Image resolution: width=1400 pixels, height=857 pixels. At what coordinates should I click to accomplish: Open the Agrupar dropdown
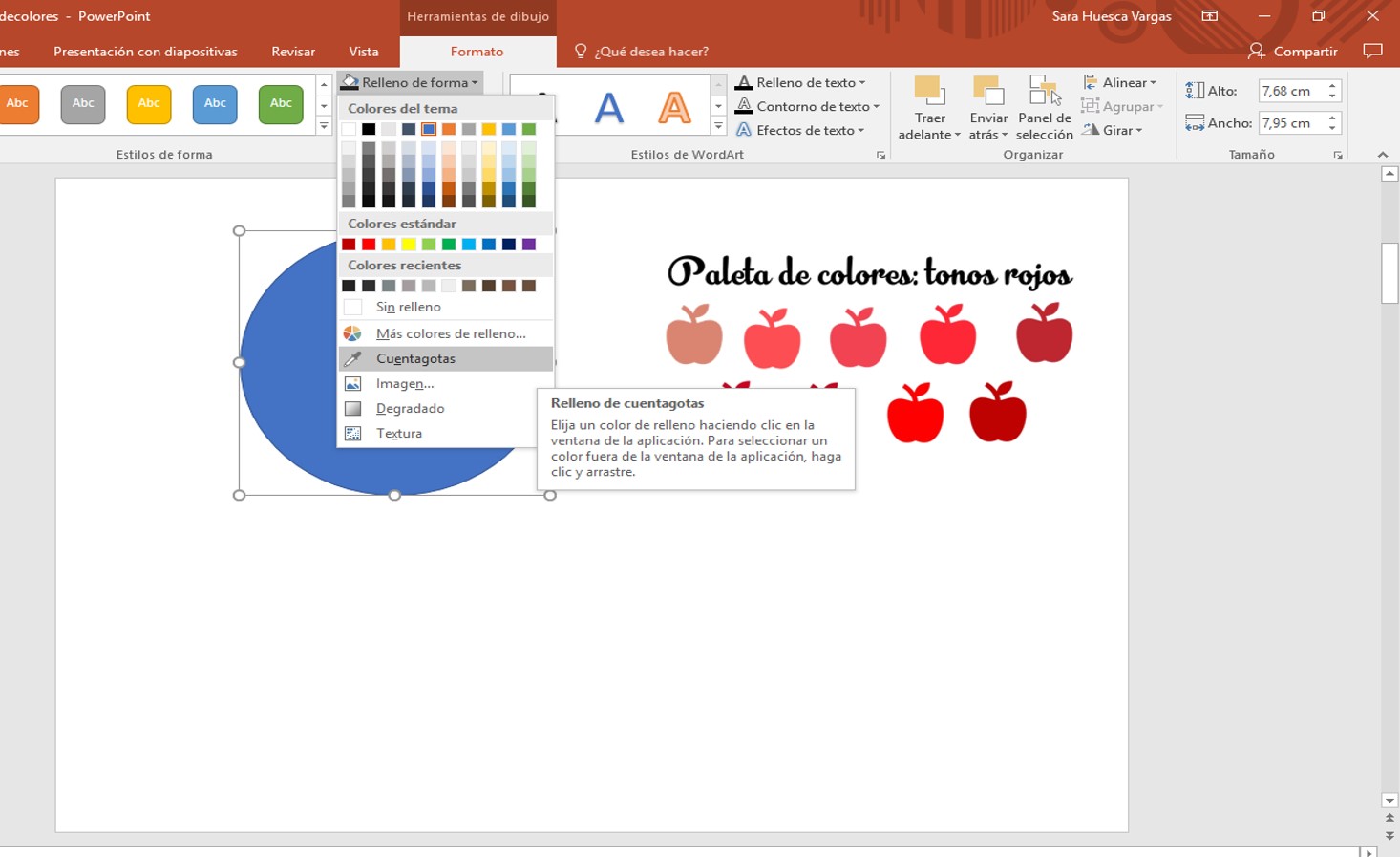pyautogui.click(x=1123, y=106)
